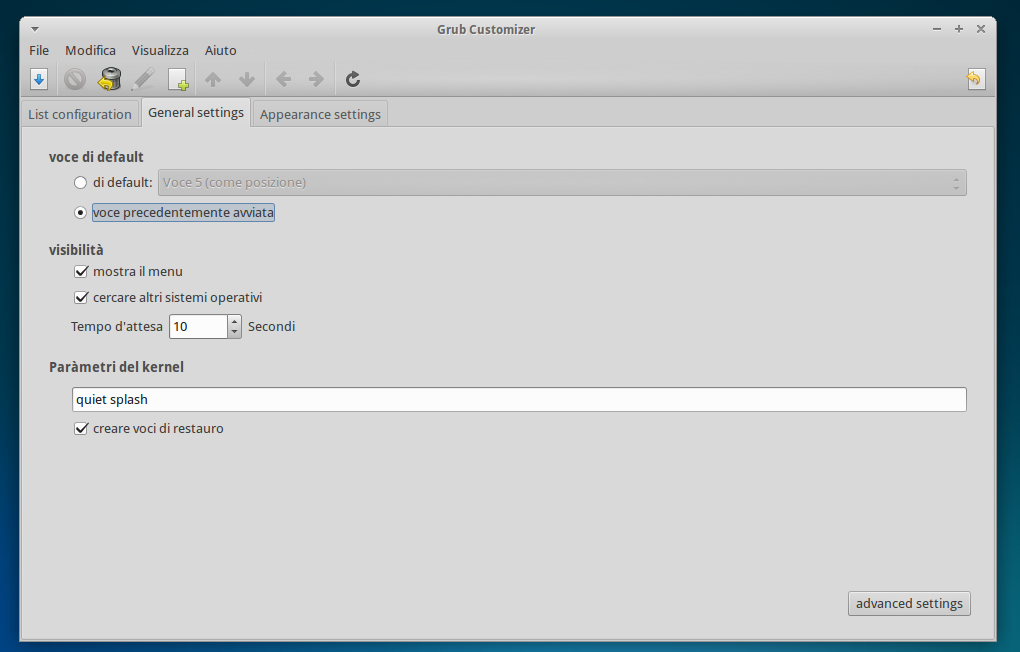This screenshot has width=1020, height=652.
Task: Open the Aiuto menu
Action: [x=221, y=50]
